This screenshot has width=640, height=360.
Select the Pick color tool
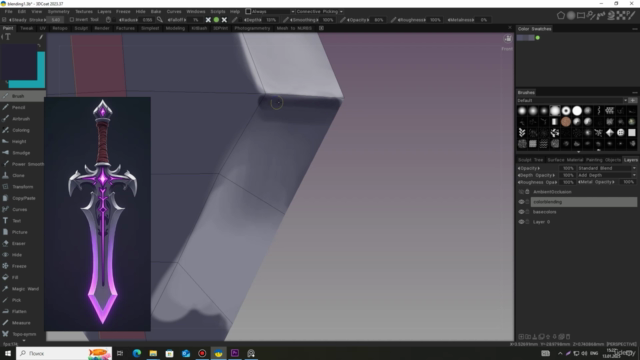pos(22,300)
